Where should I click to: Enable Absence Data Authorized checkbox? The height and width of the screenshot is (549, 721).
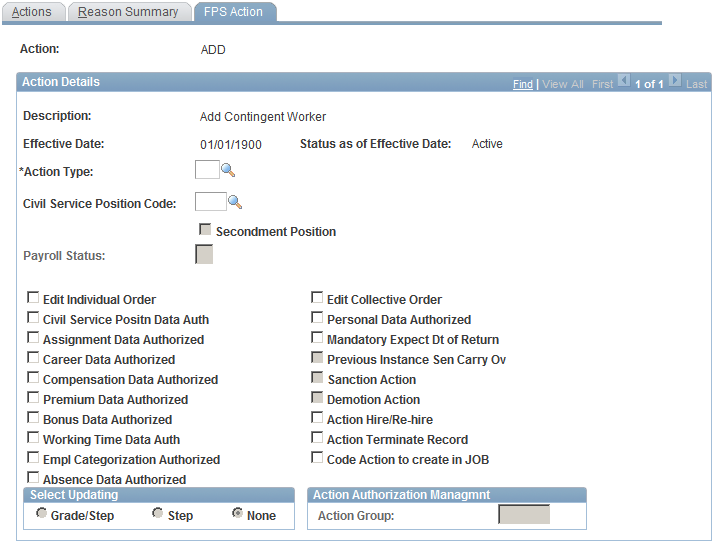[33, 477]
